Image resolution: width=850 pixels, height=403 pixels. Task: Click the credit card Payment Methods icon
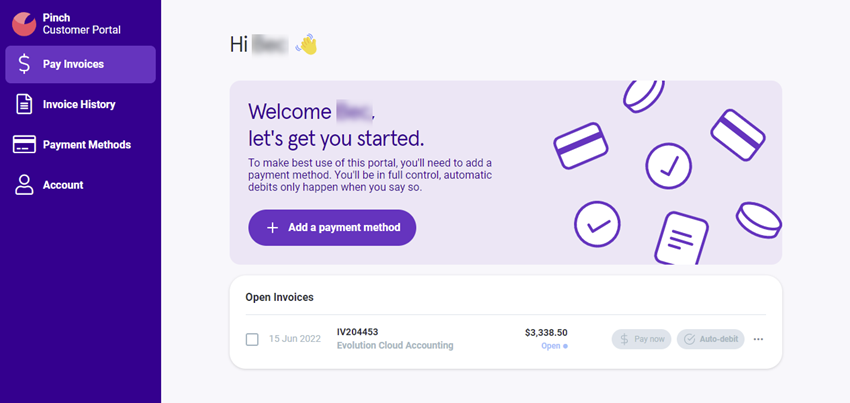click(x=24, y=145)
